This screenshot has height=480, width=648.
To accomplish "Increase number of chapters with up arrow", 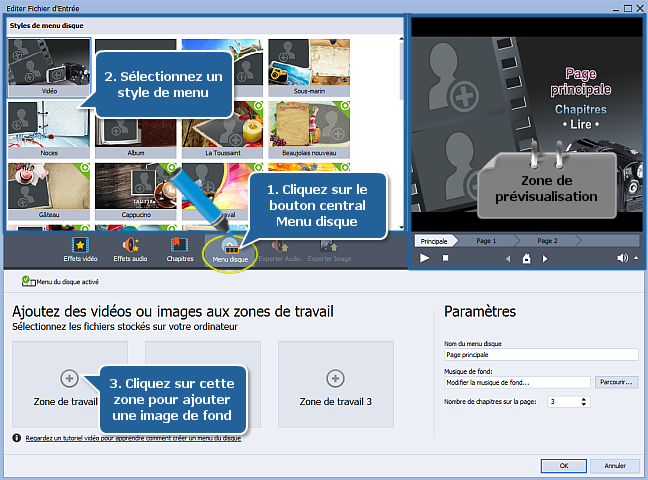I will click(585, 398).
